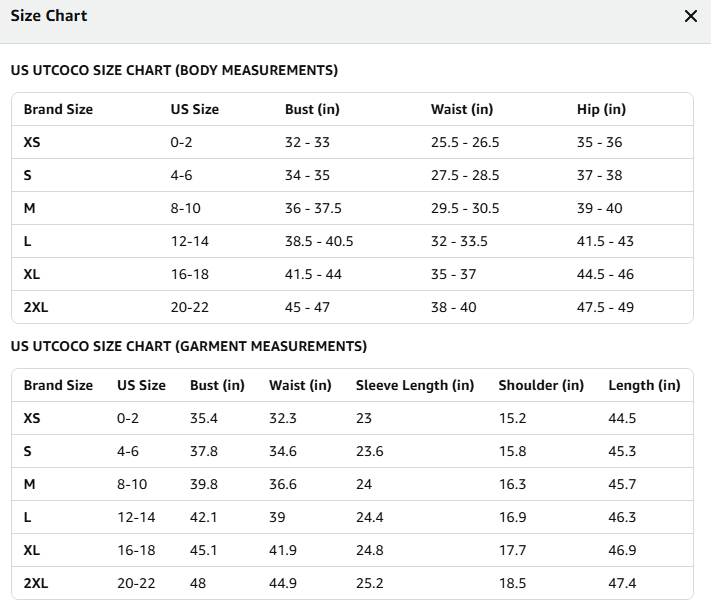
Task: Click length value 44.5
Action: pyautogui.click(x=622, y=418)
